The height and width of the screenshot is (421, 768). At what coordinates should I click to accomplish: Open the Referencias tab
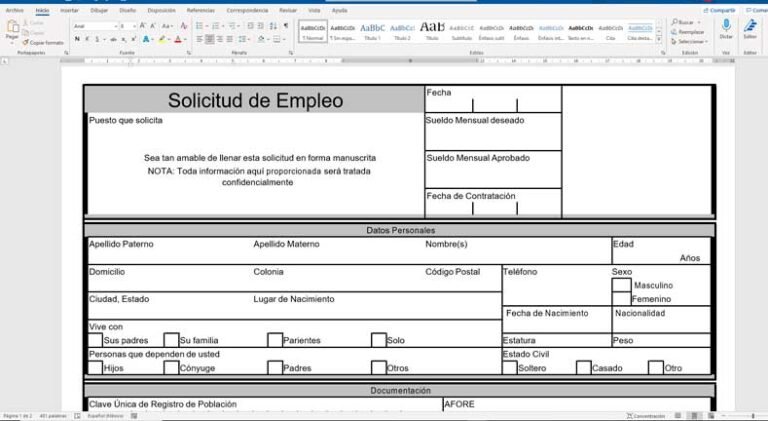pyautogui.click(x=200, y=10)
